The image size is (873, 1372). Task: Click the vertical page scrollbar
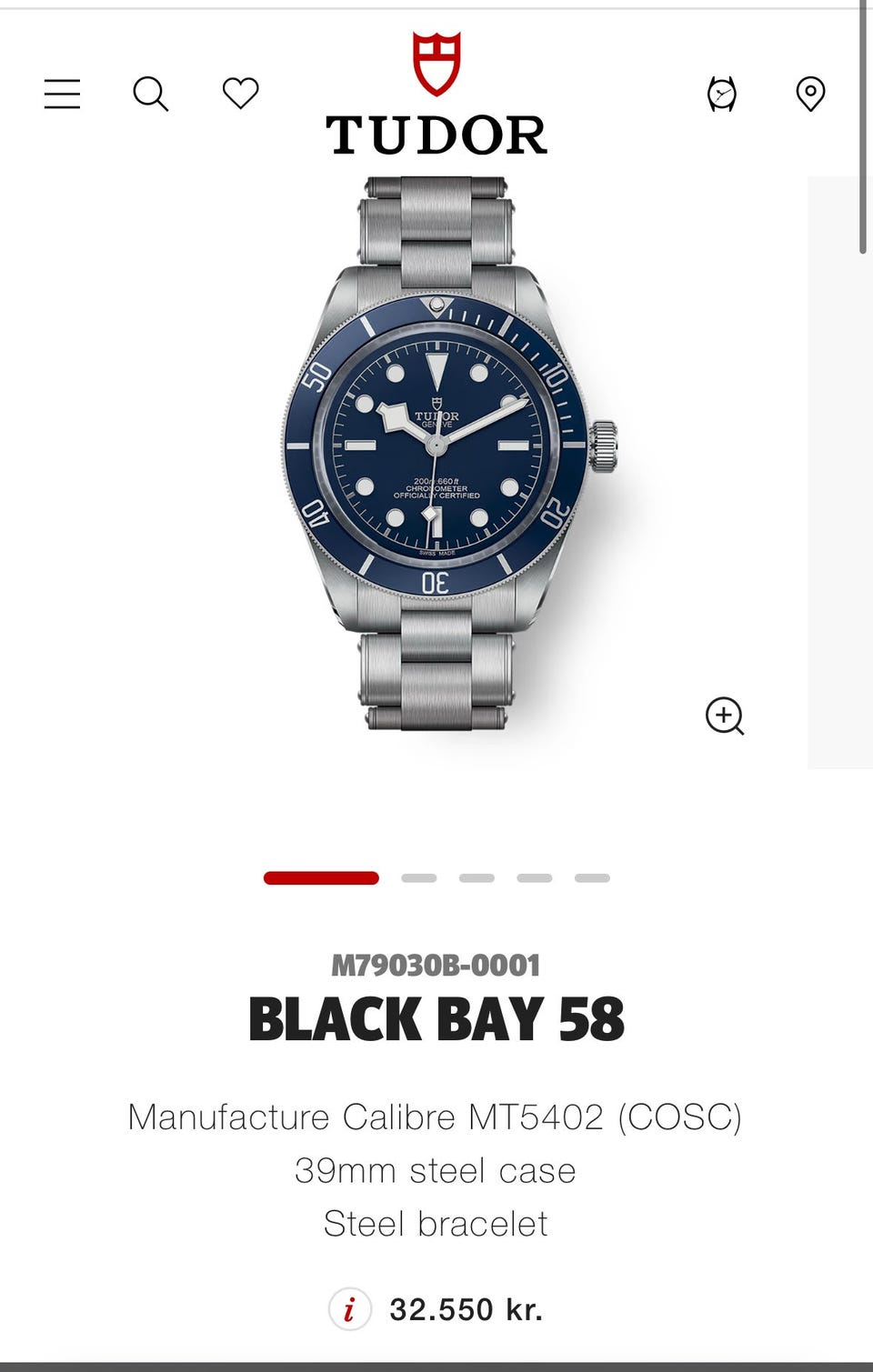click(x=863, y=127)
